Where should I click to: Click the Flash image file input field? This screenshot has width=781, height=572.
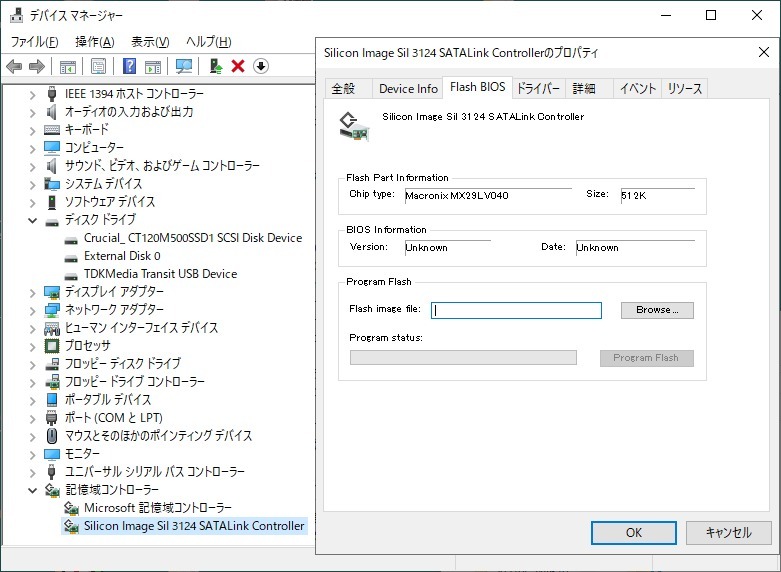pos(516,310)
